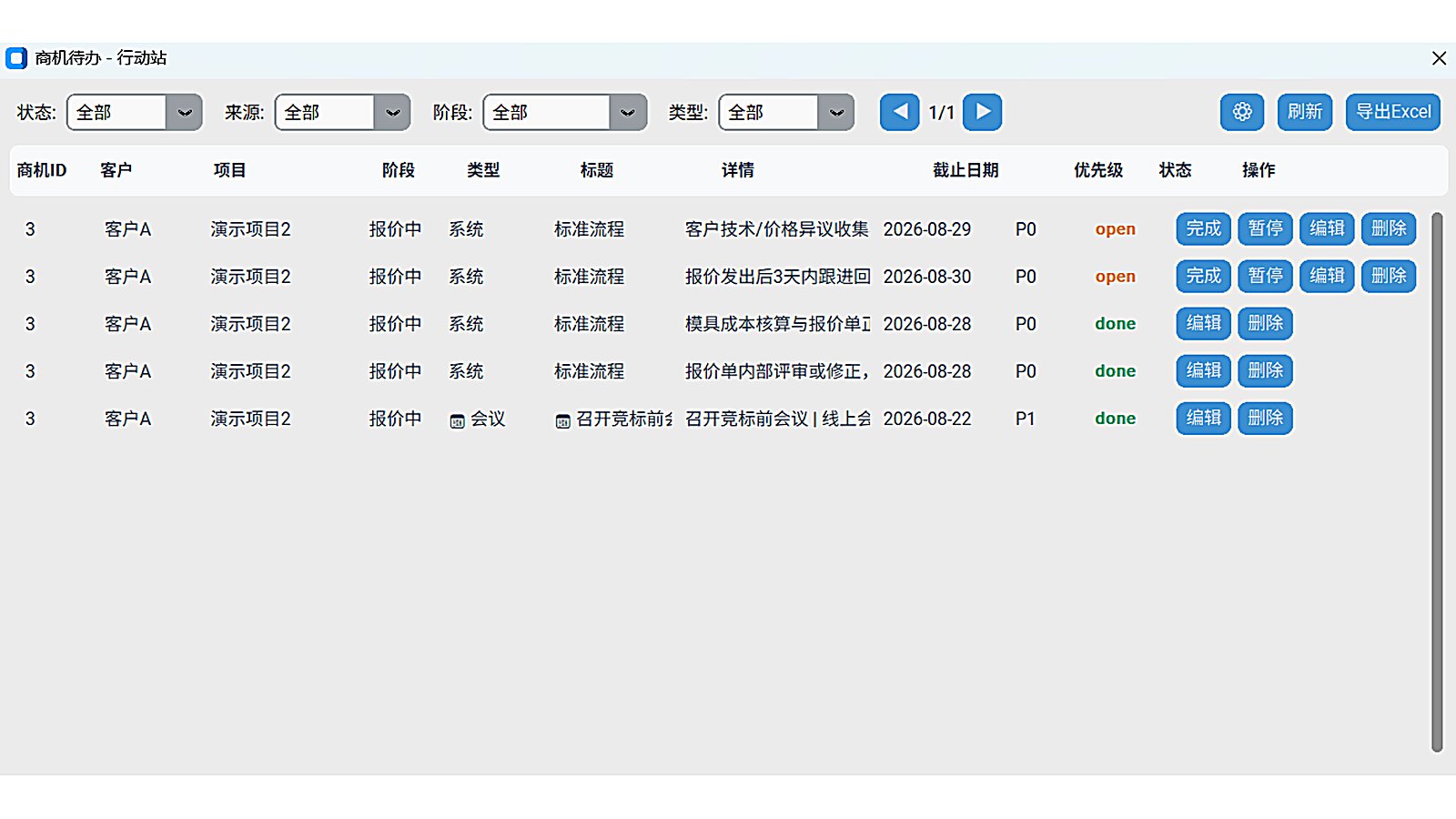The width and height of the screenshot is (1456, 819).
Task: Close the 商机待办 window
Action: (1439, 58)
